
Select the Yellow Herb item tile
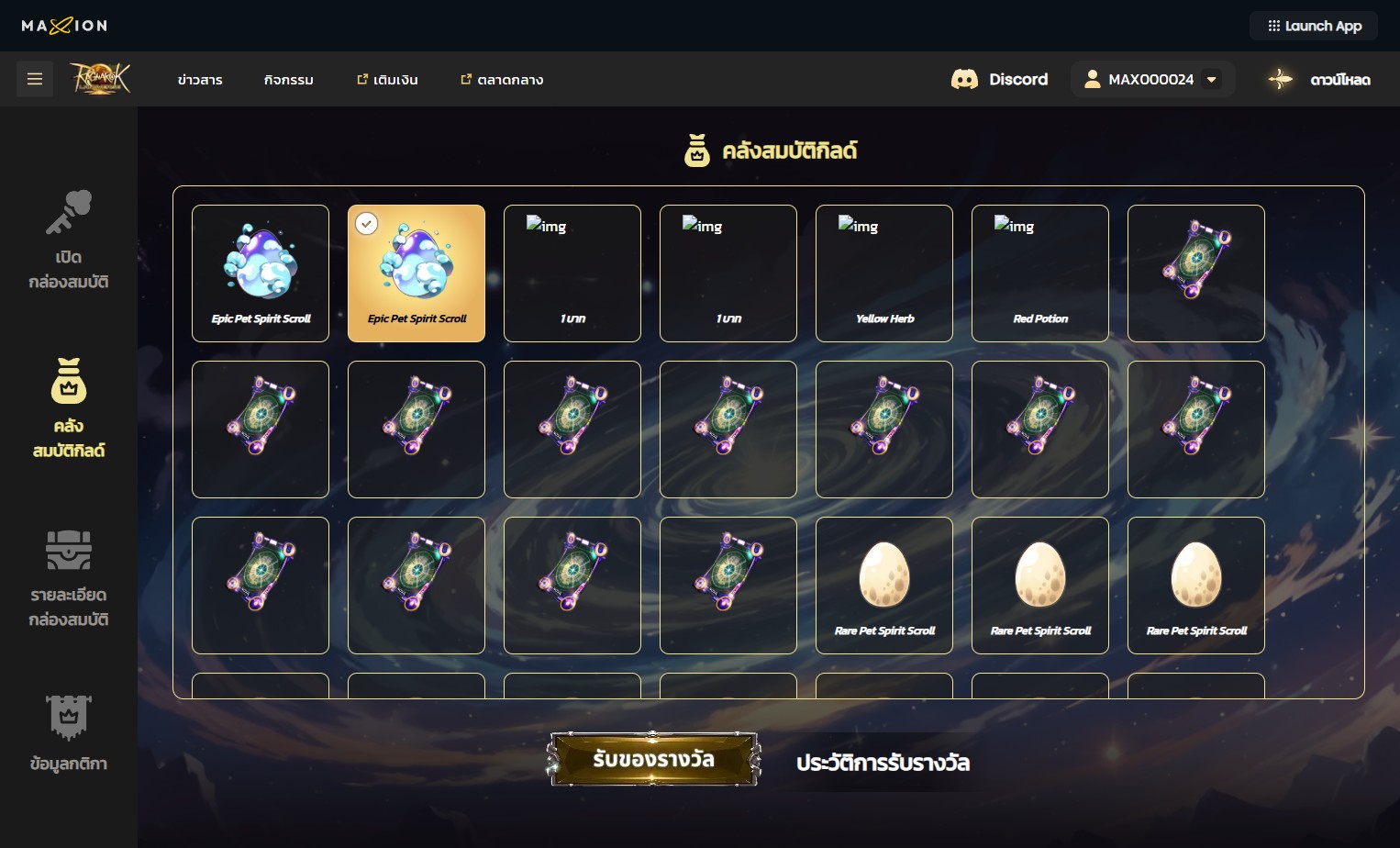pos(884,273)
